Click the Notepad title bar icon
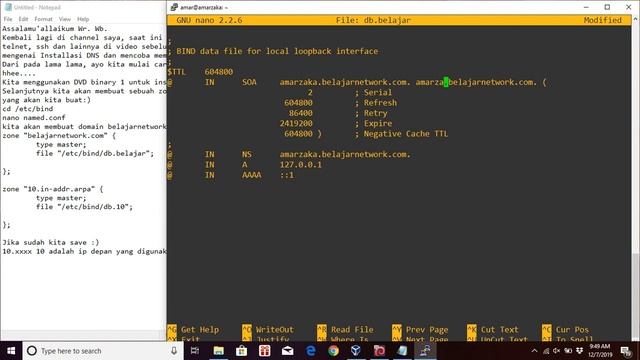The height and width of the screenshot is (360, 640). coord(8,7)
